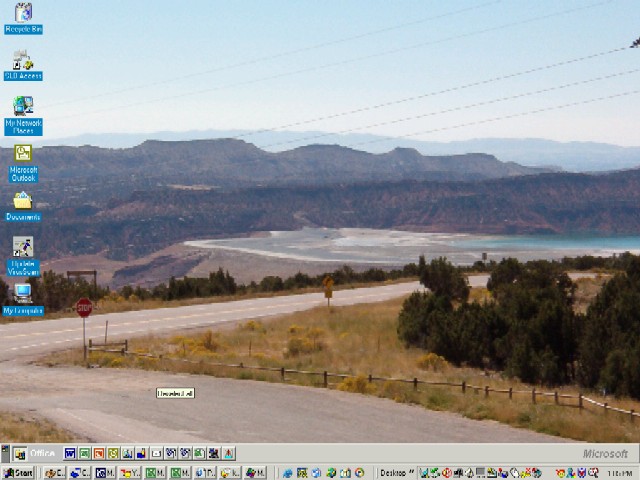The height and width of the screenshot is (480, 640).
Task: Click the Office shortcut bar control icon
Action: [x=19, y=454]
